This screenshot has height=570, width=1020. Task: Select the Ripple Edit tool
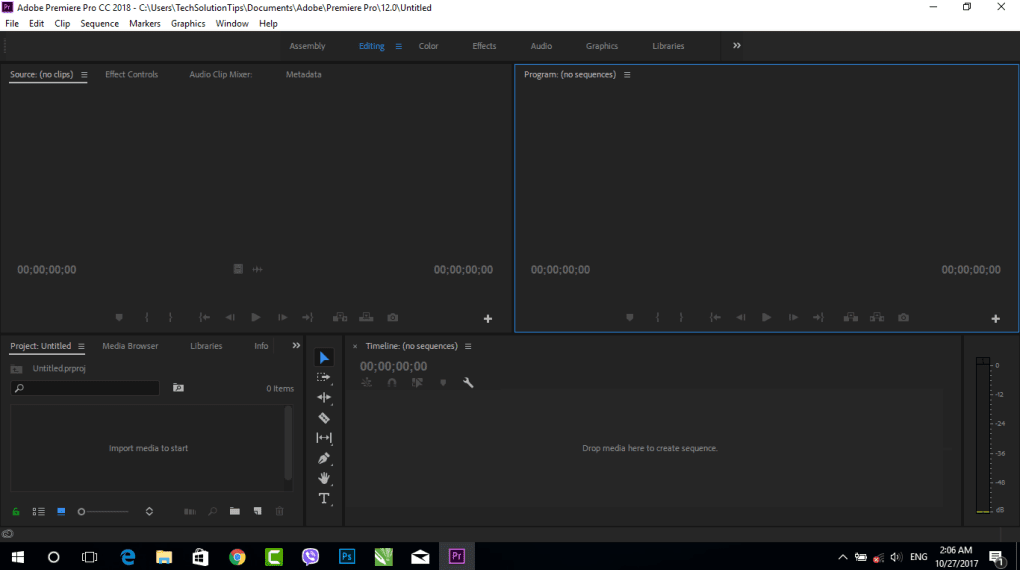324,398
